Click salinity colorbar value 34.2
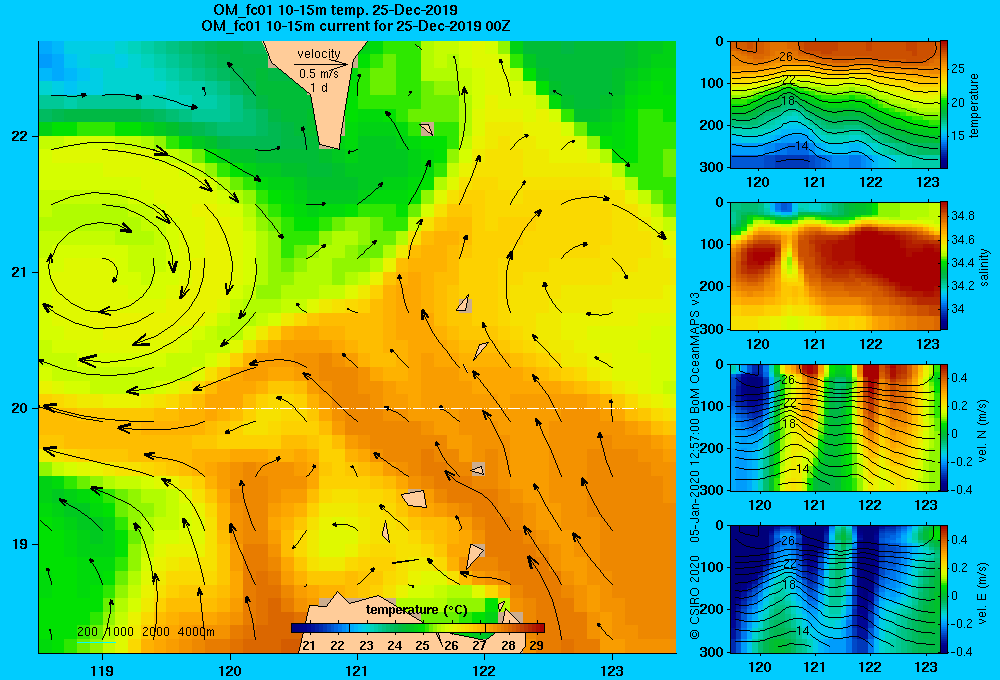The height and width of the screenshot is (680, 1000). click(x=963, y=285)
